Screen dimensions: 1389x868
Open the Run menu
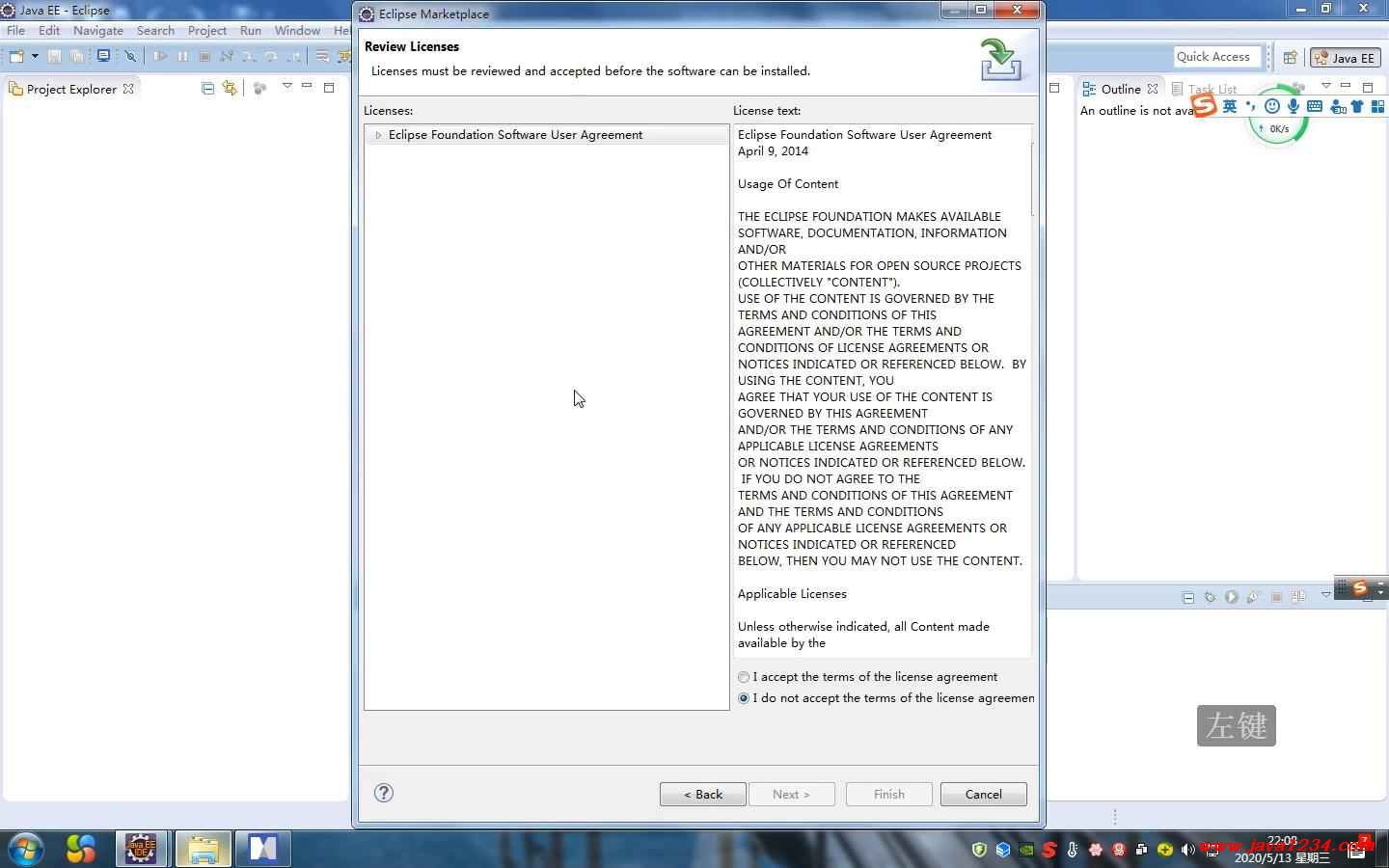click(251, 30)
